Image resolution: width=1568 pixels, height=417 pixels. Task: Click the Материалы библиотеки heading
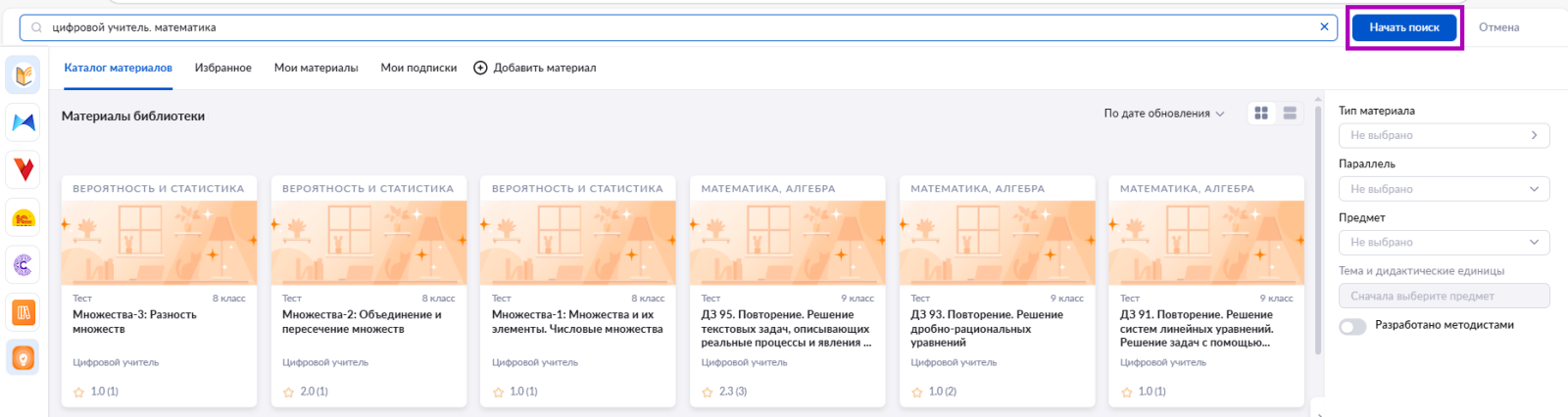133,116
